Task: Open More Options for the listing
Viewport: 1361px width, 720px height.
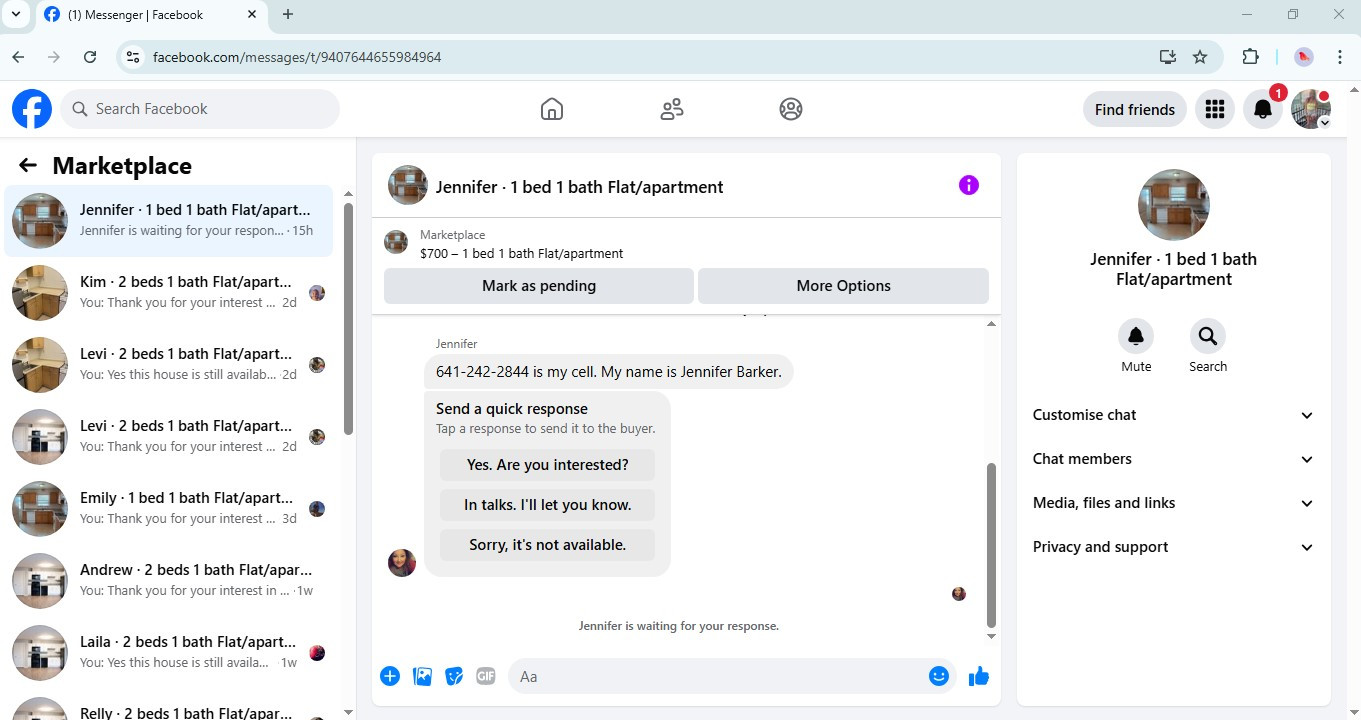Action: click(843, 286)
